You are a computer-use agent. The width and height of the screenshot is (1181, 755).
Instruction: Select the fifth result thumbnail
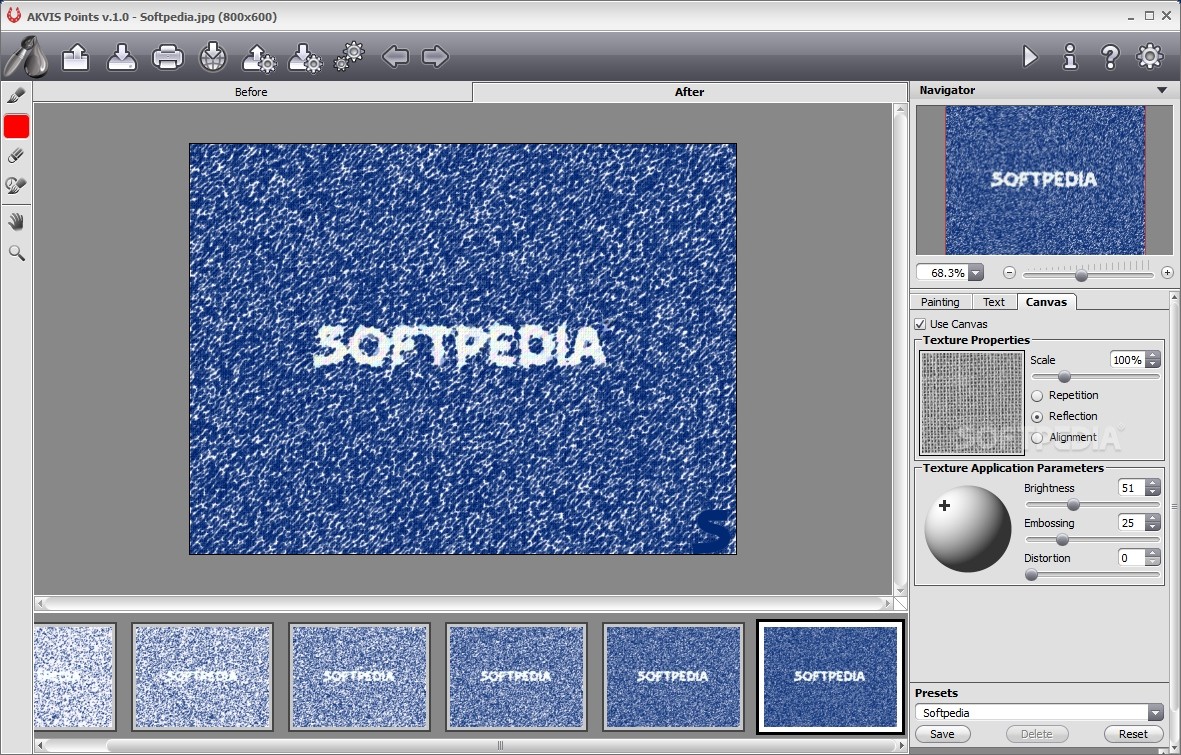point(673,677)
